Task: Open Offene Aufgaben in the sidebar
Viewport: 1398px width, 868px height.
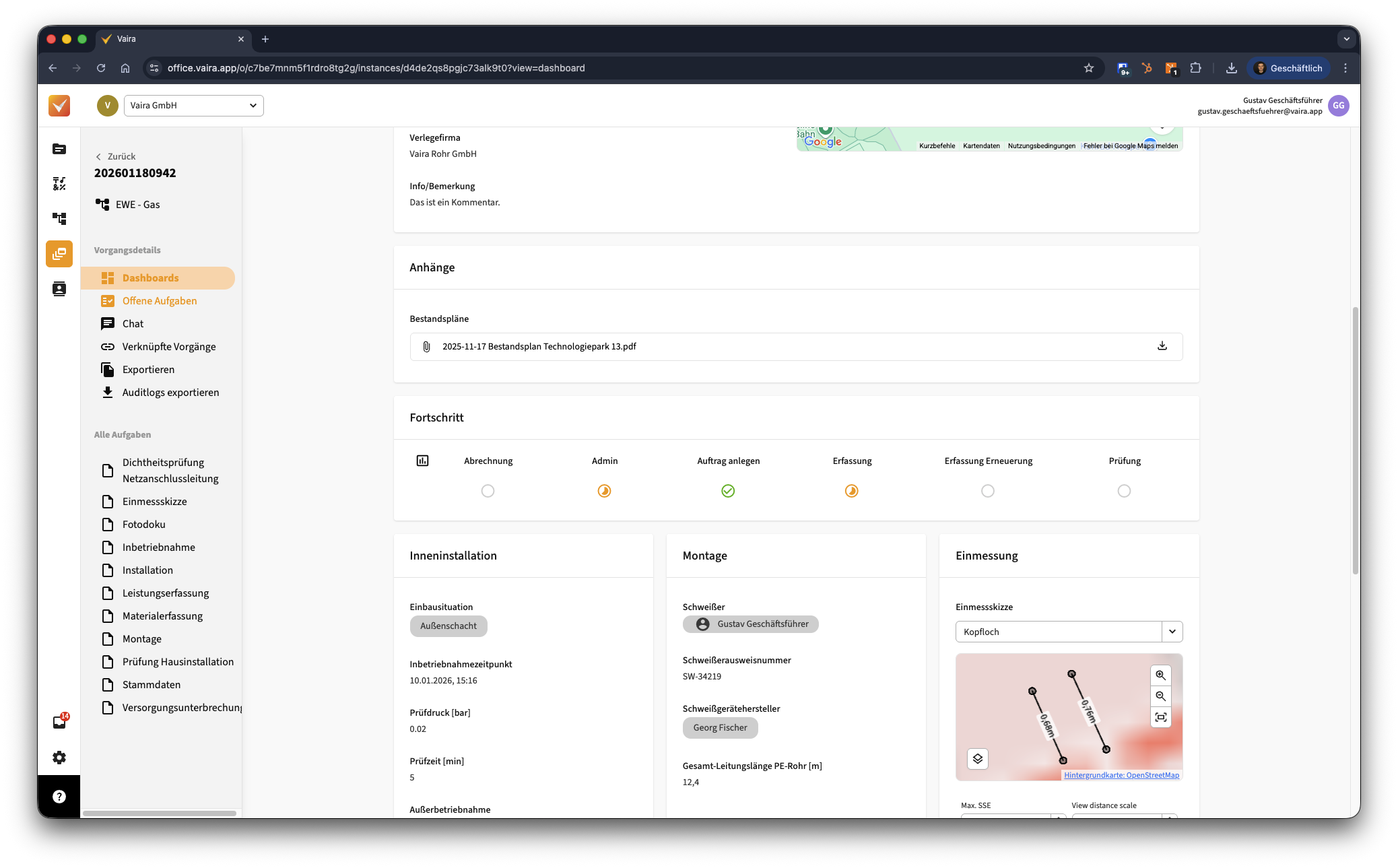Action: click(x=160, y=301)
